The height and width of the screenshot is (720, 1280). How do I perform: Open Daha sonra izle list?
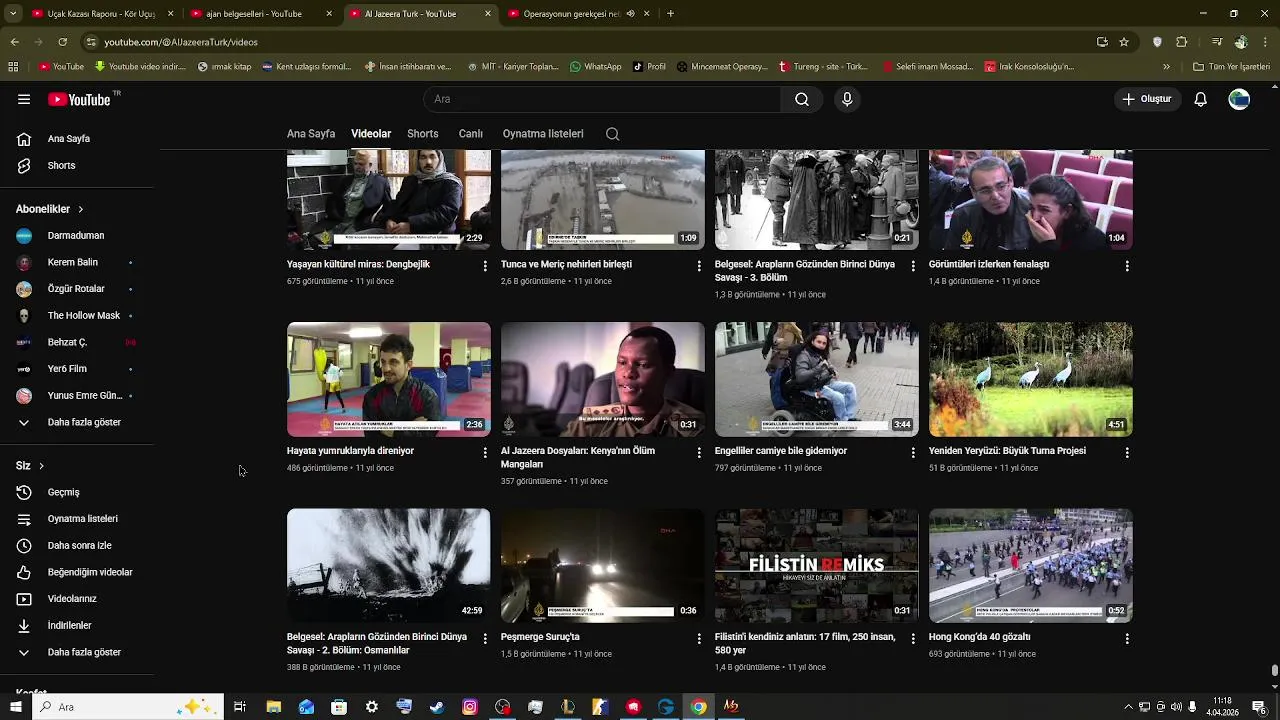[78, 545]
